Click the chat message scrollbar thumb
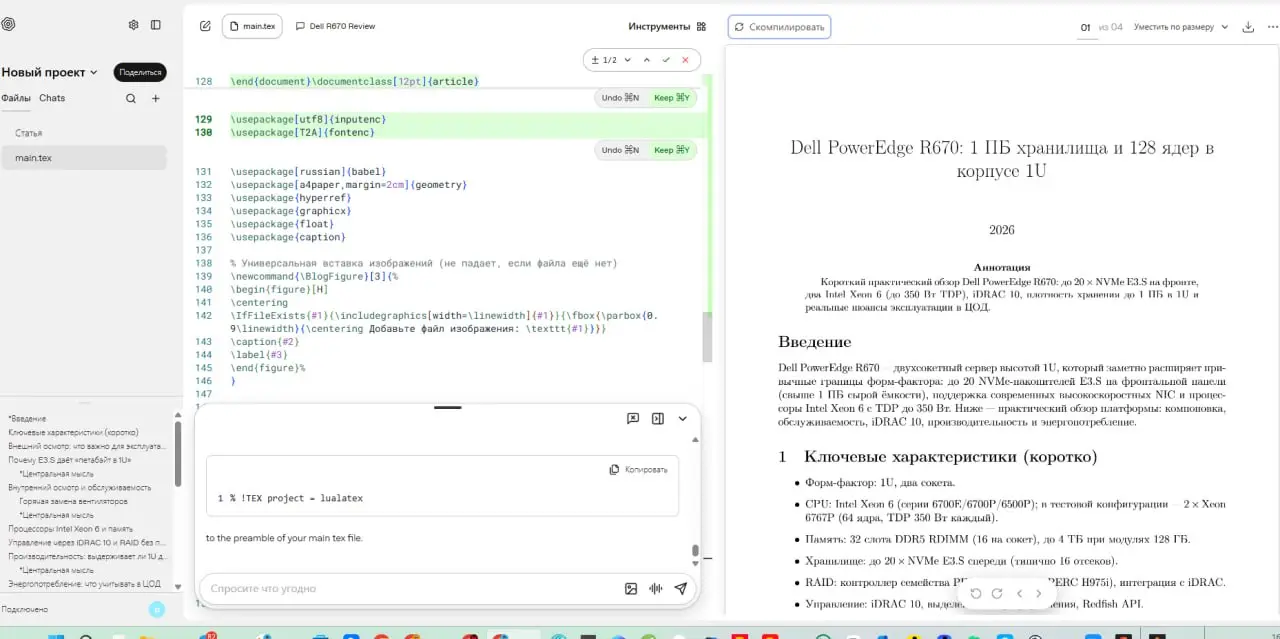The height and width of the screenshot is (639, 1280). (695, 550)
